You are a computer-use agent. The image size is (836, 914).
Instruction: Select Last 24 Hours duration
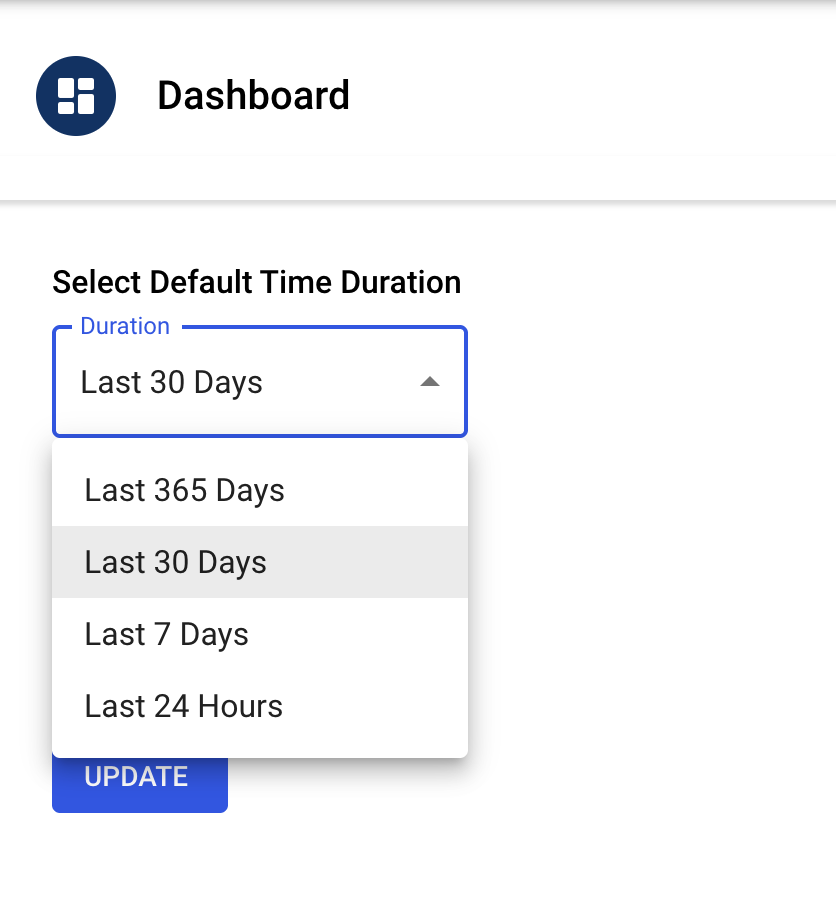(184, 706)
